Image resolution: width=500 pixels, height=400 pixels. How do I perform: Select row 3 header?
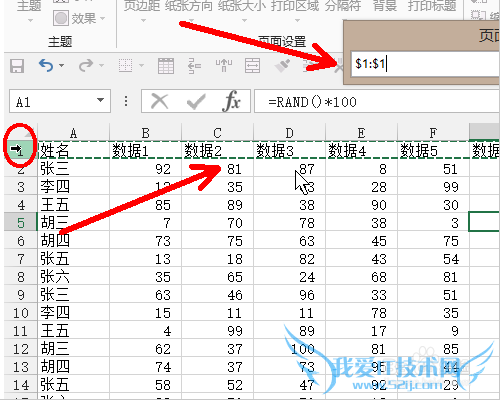click(x=21, y=186)
